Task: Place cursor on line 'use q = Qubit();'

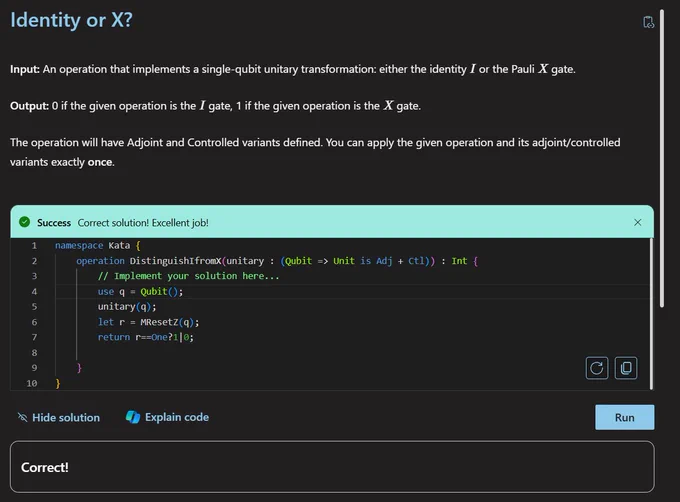Action: click(x=140, y=292)
